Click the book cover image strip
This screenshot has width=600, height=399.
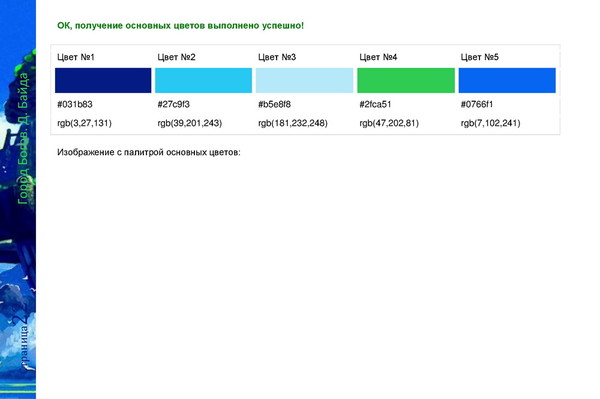click(18, 199)
